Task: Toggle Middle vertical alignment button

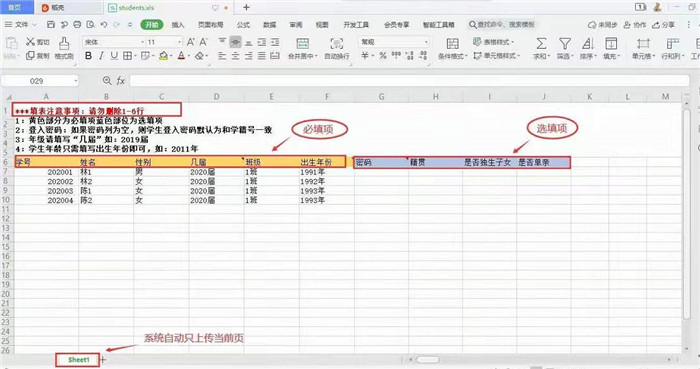Action: (236, 42)
